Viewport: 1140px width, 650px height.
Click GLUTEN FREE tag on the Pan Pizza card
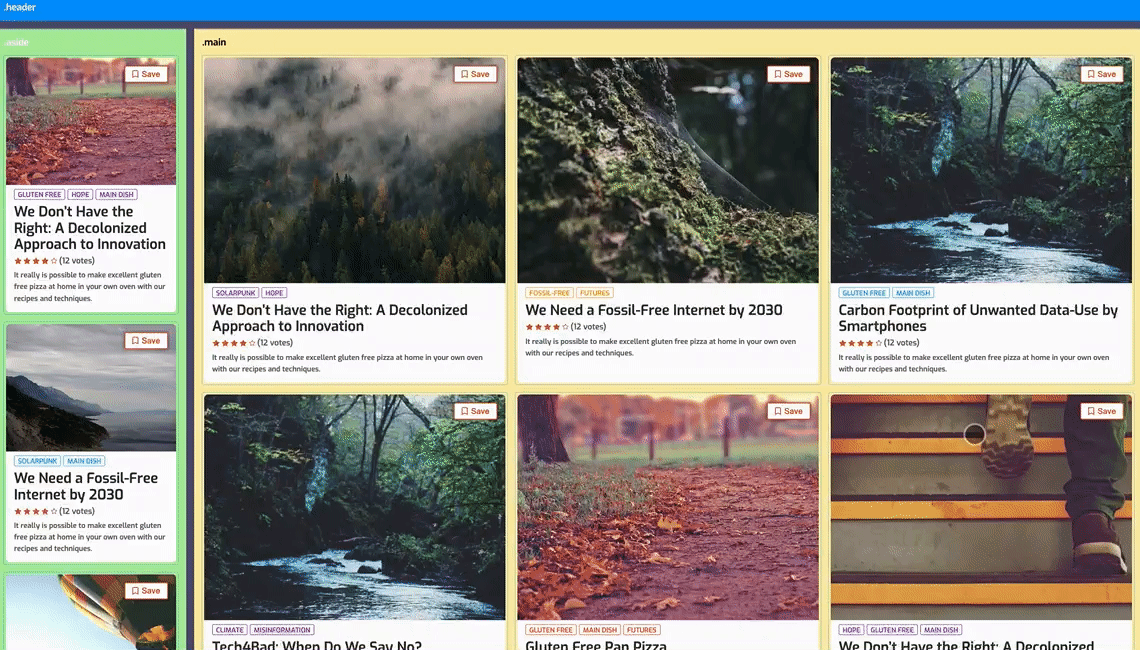pos(551,630)
